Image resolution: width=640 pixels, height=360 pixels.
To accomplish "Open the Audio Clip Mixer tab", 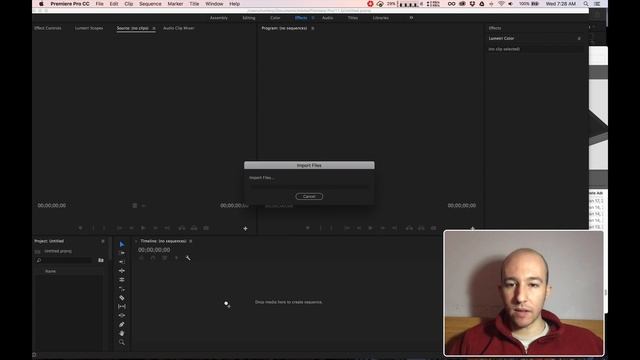I will click(179, 28).
